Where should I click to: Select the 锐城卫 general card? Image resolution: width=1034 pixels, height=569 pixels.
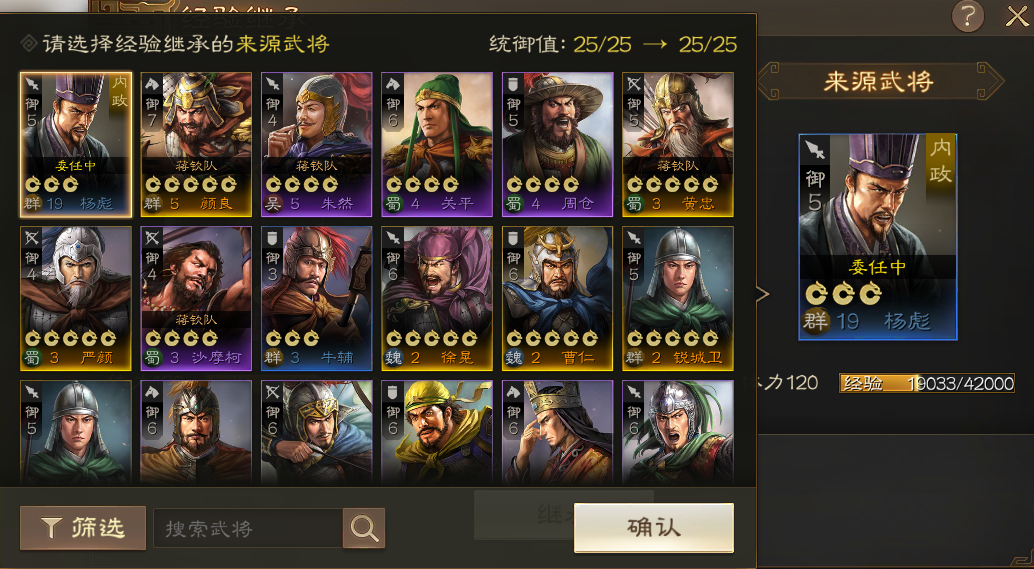[x=678, y=299]
